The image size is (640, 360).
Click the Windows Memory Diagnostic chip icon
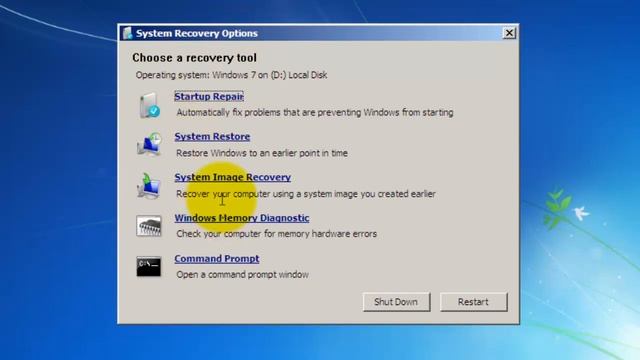point(149,226)
